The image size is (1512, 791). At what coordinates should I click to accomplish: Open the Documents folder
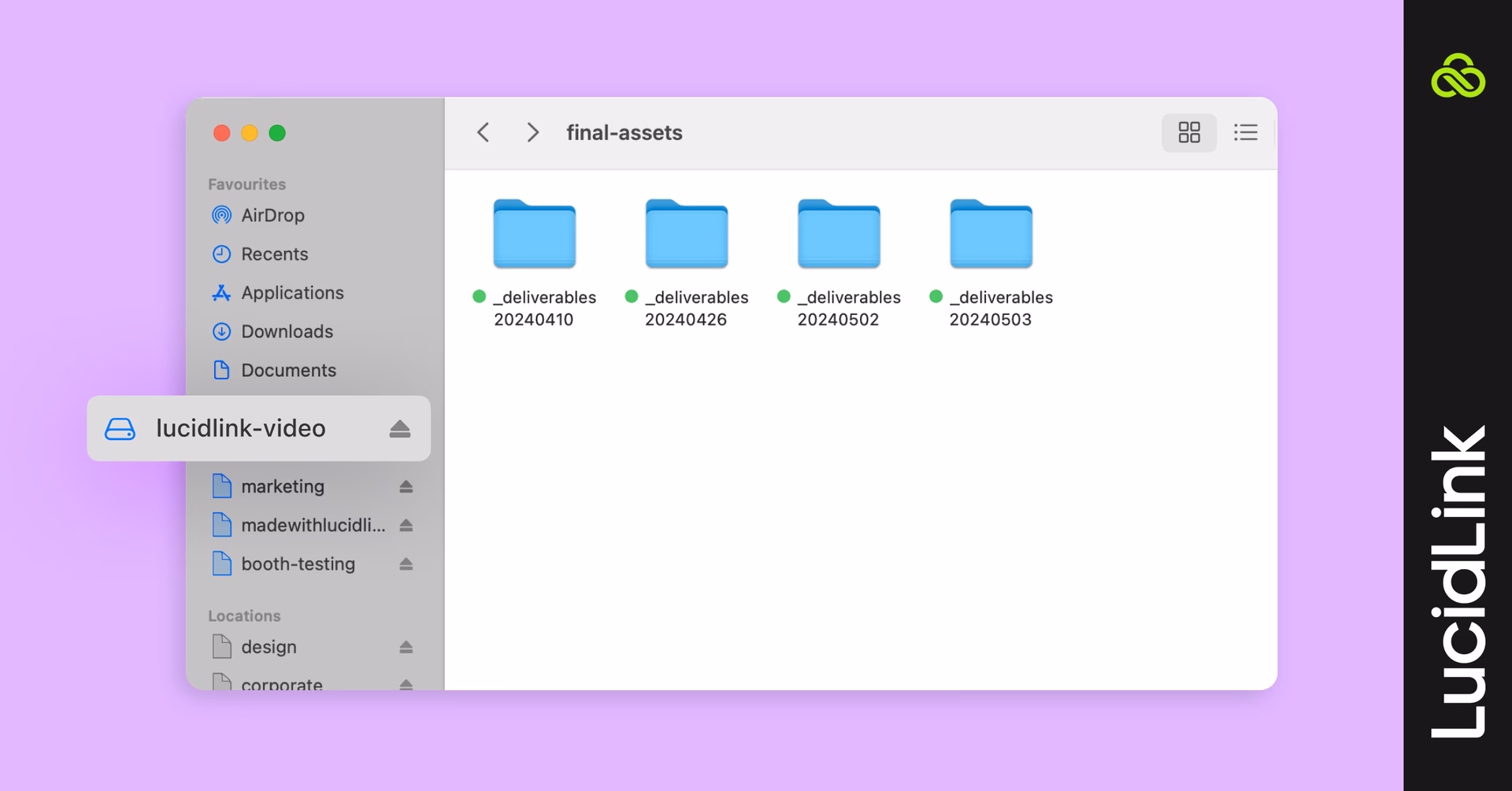click(x=287, y=370)
